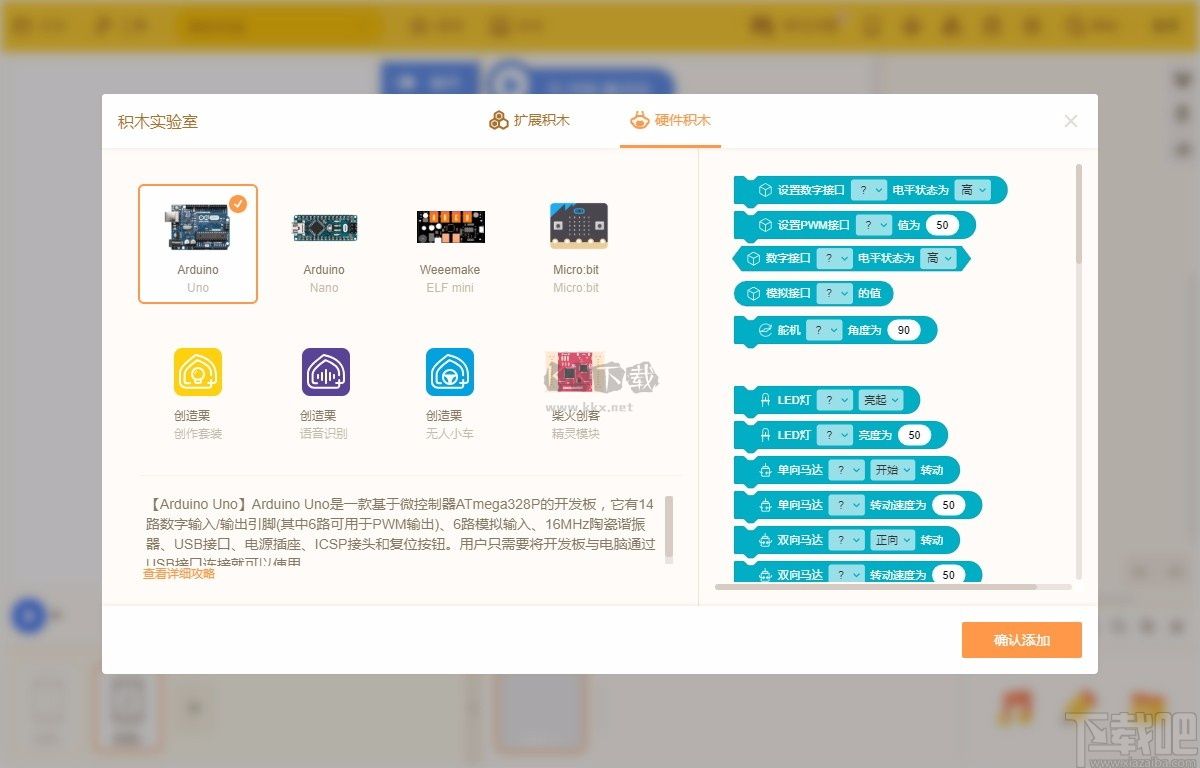Click the 【Arduino Uno】 description paragraph
This screenshot has width=1200, height=768.
tap(400, 532)
